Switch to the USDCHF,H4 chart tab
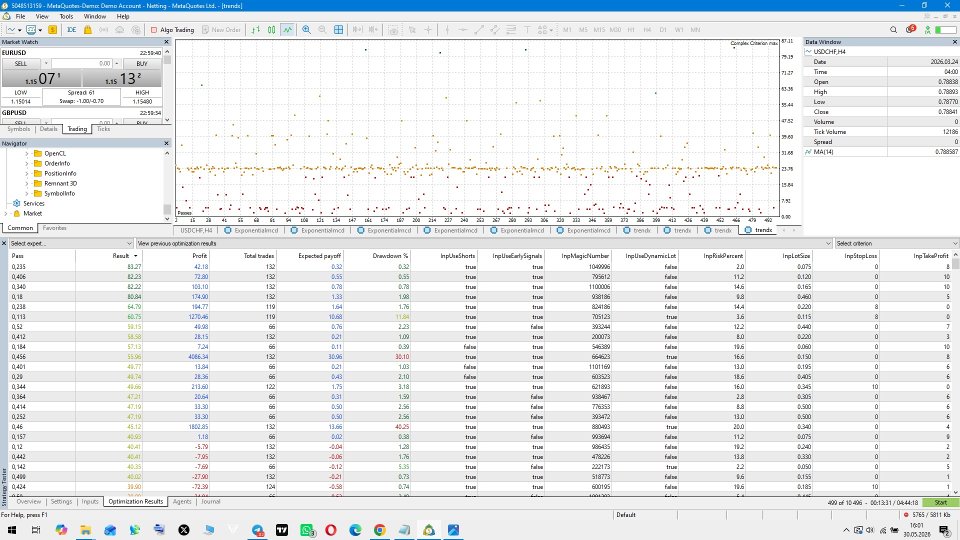The width and height of the screenshot is (960, 540). (196, 230)
